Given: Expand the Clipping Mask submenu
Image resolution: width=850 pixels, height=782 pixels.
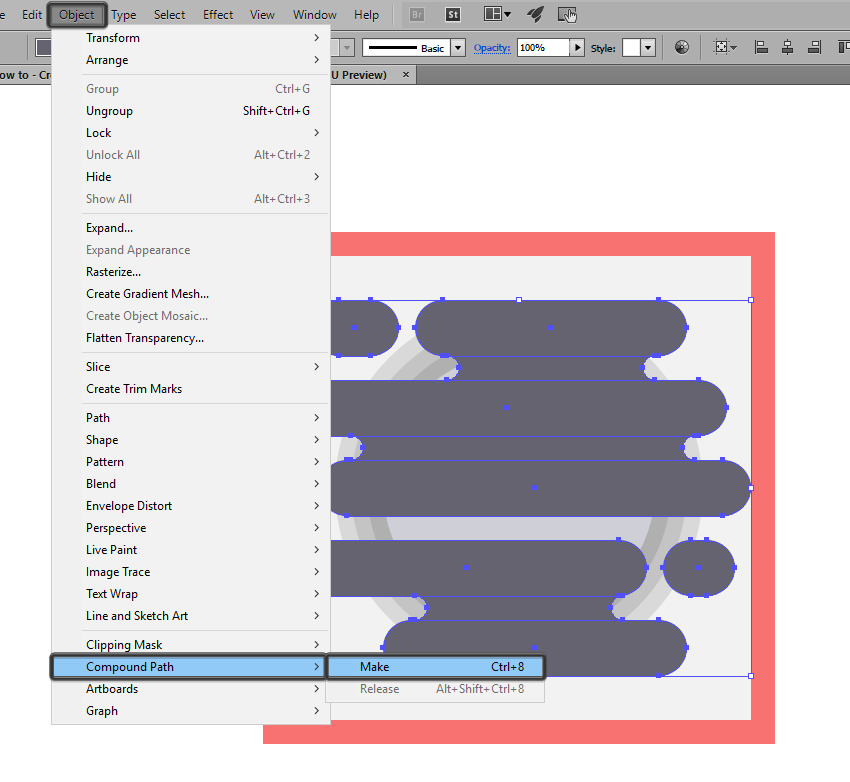Looking at the screenshot, I should click(191, 644).
